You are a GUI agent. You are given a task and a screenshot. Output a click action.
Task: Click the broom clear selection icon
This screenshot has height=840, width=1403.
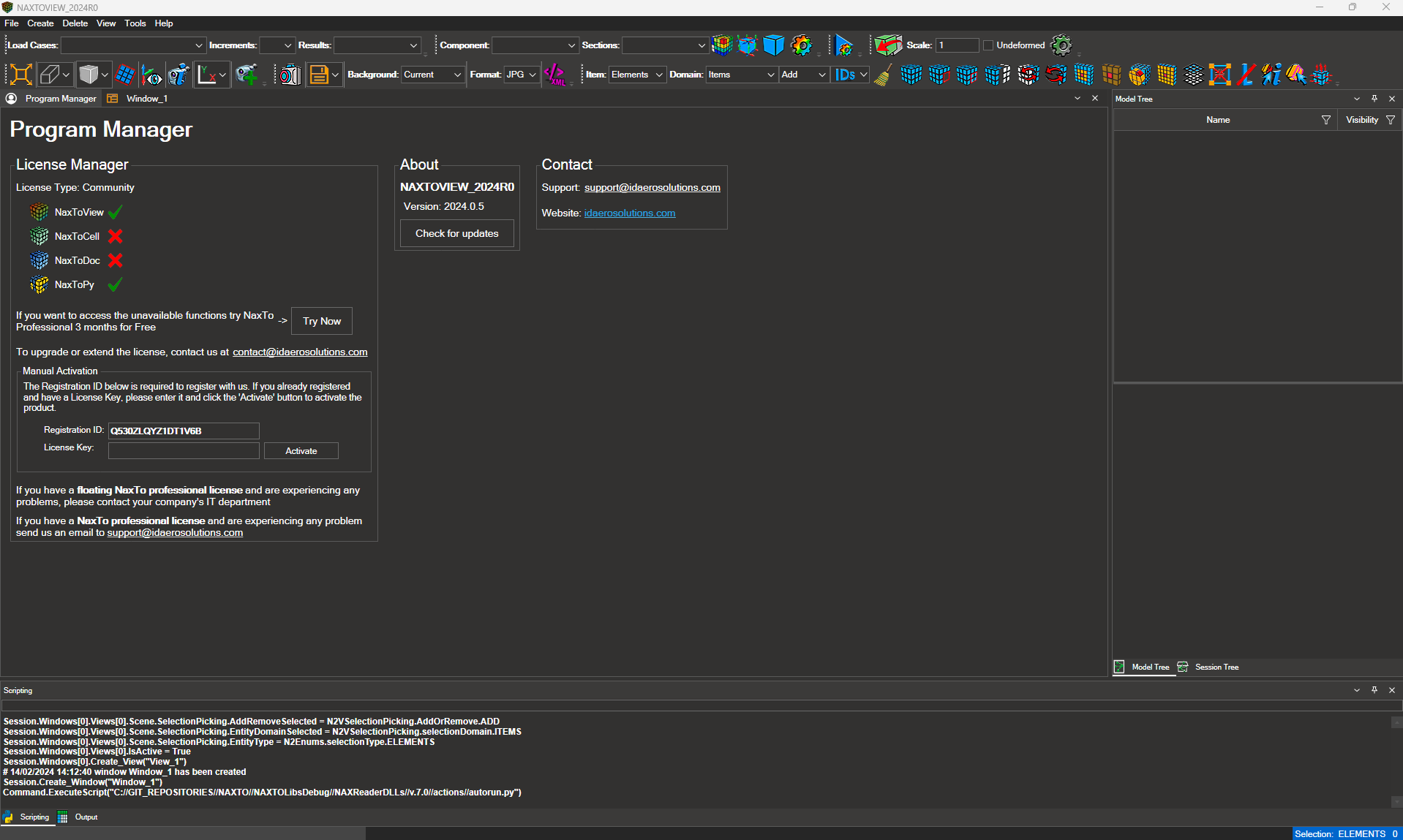click(883, 75)
